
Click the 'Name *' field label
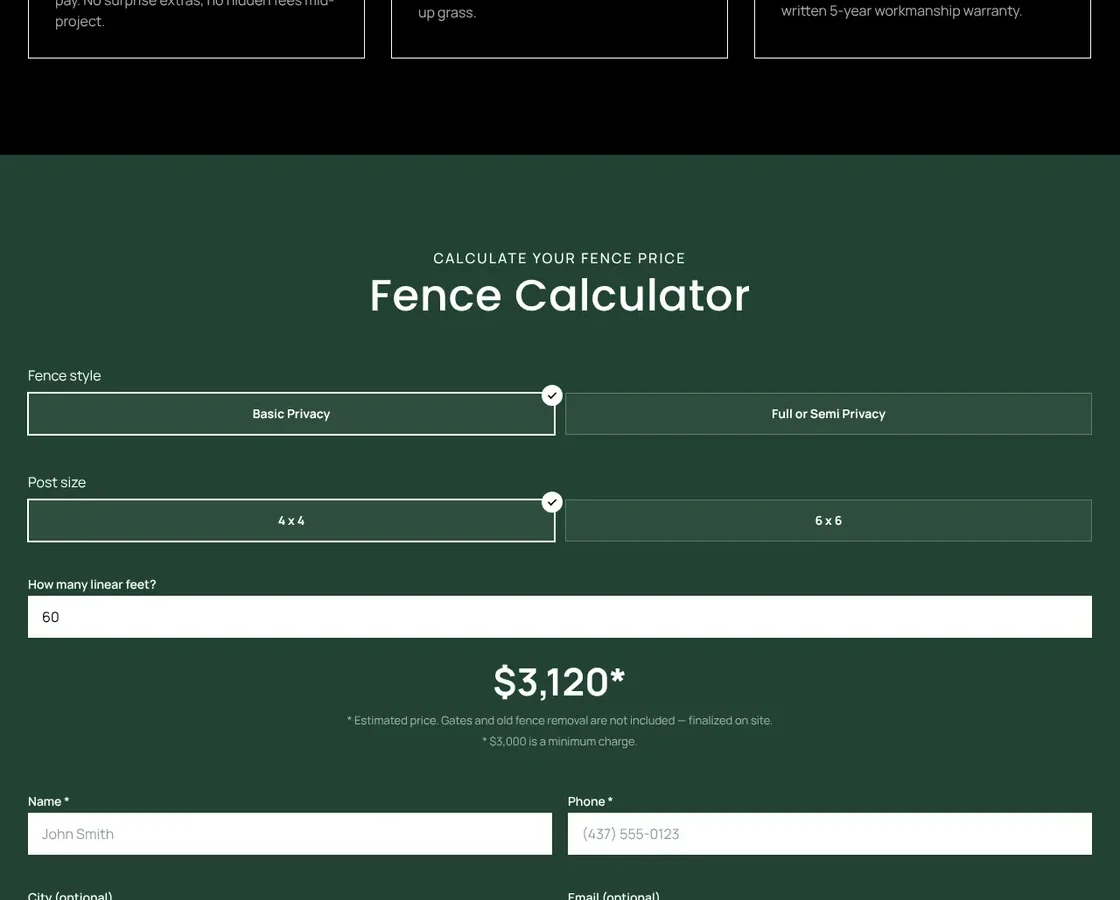tap(49, 801)
